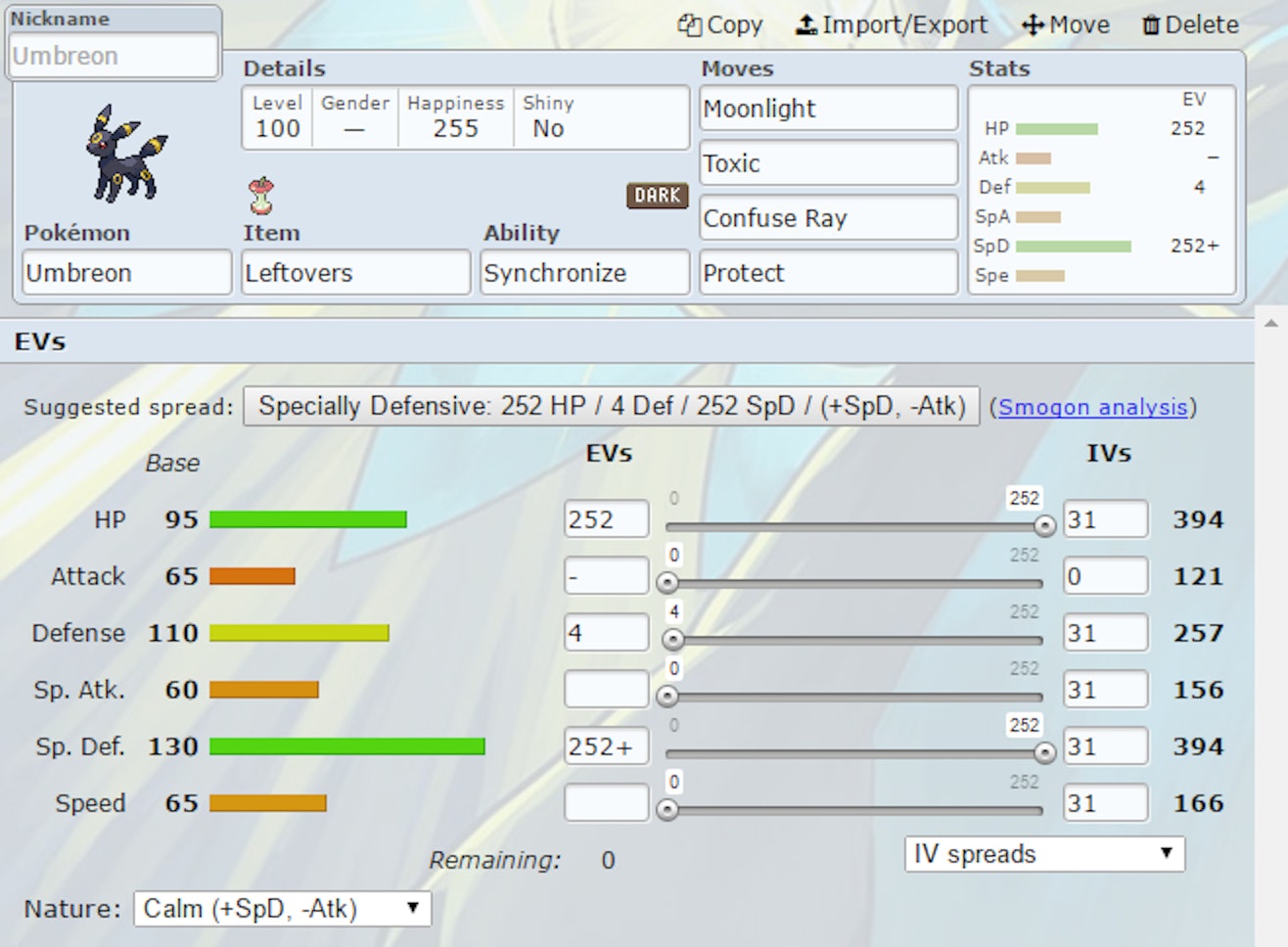This screenshot has width=1288, height=947.
Task: Click the Nickname input field
Action: (x=113, y=56)
